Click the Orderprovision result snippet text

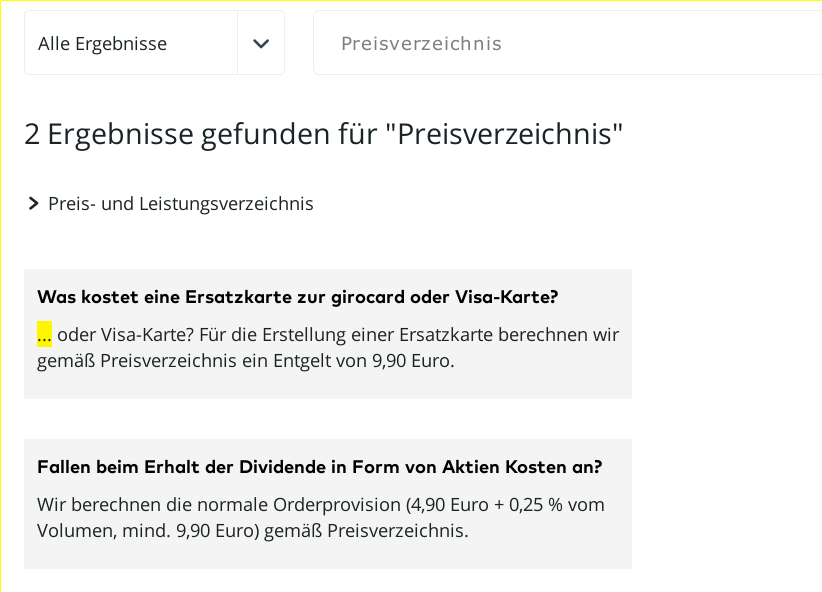320,517
